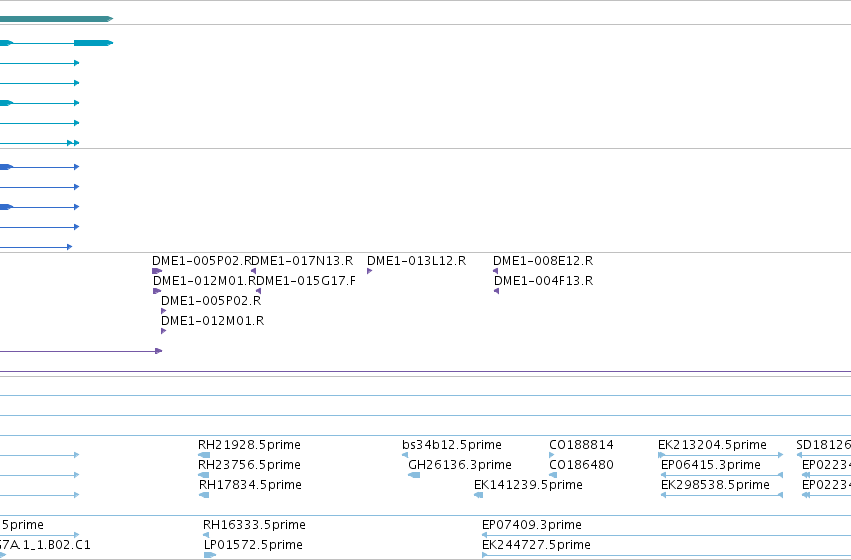Select the RH23756.5prime EST label

(249, 465)
